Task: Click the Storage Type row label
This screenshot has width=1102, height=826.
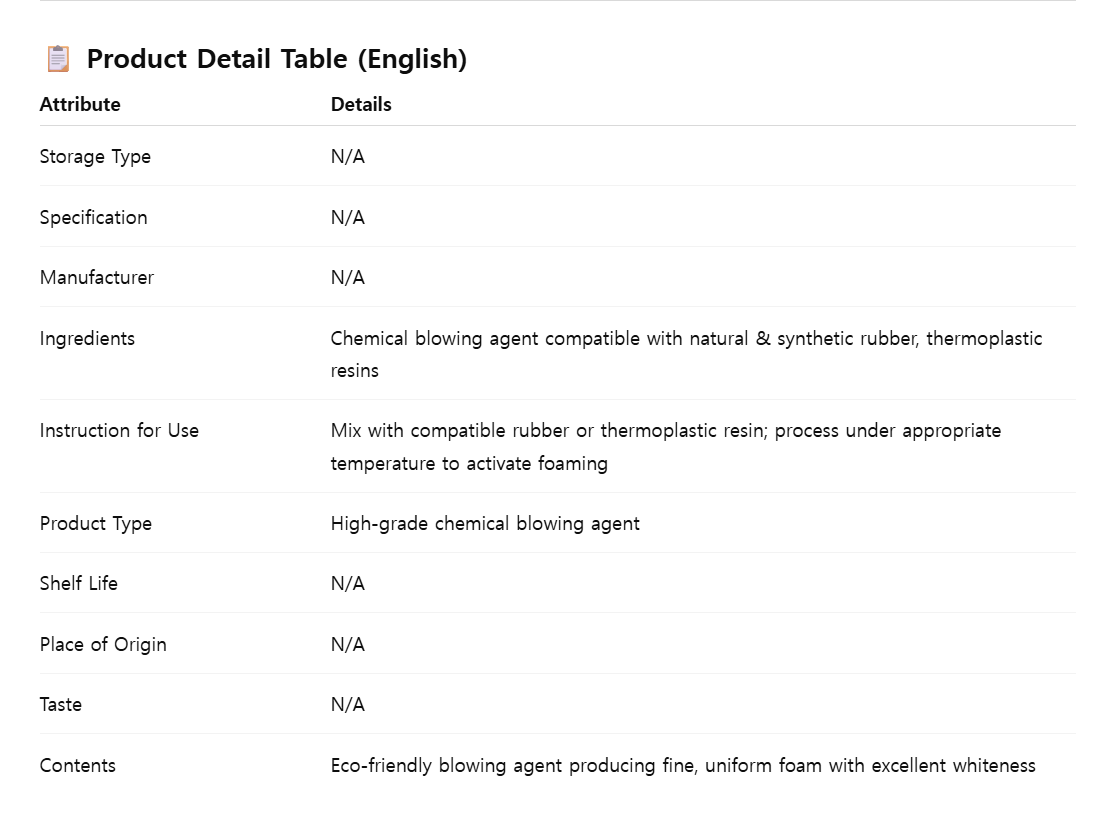Action: pyautogui.click(x=95, y=157)
